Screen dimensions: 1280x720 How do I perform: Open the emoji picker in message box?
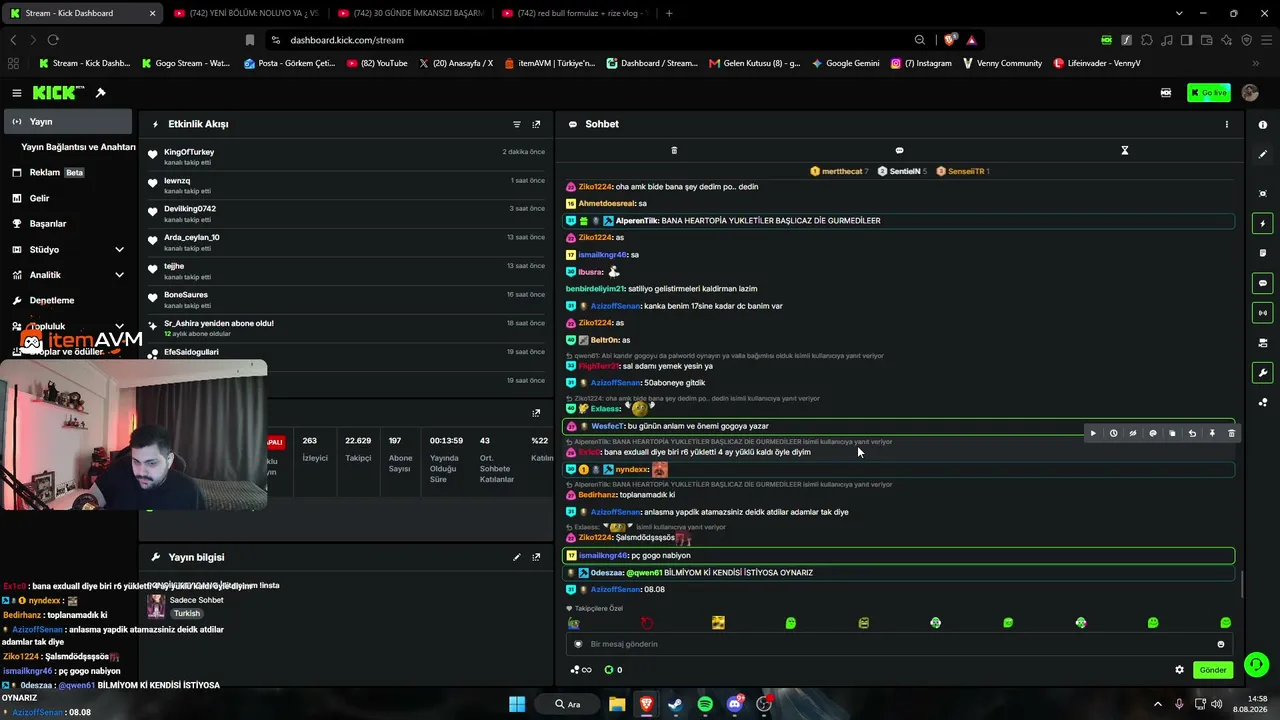[x=1220, y=644]
